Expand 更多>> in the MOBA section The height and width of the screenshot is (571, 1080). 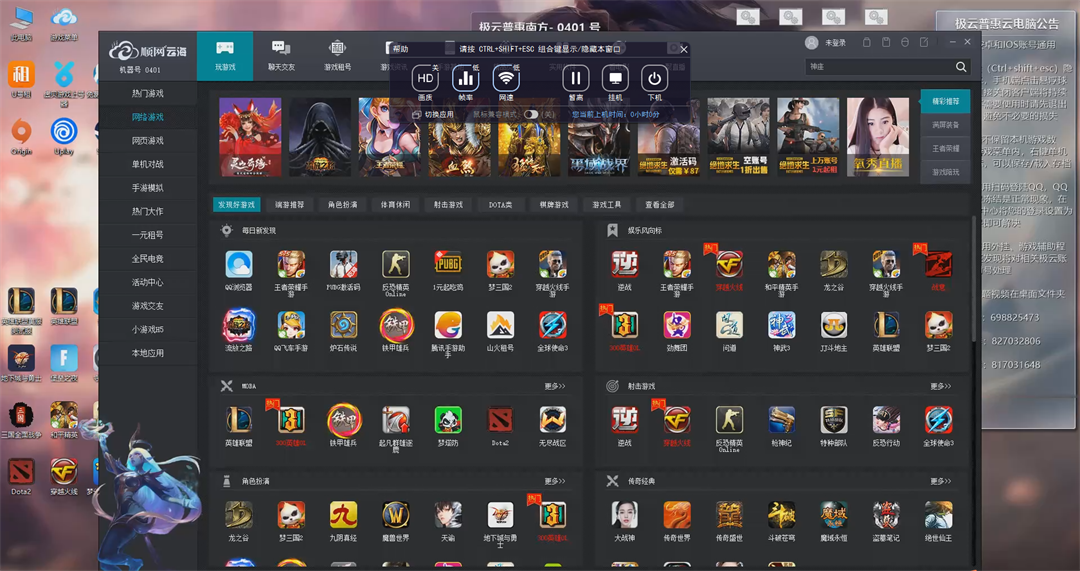tap(554, 386)
